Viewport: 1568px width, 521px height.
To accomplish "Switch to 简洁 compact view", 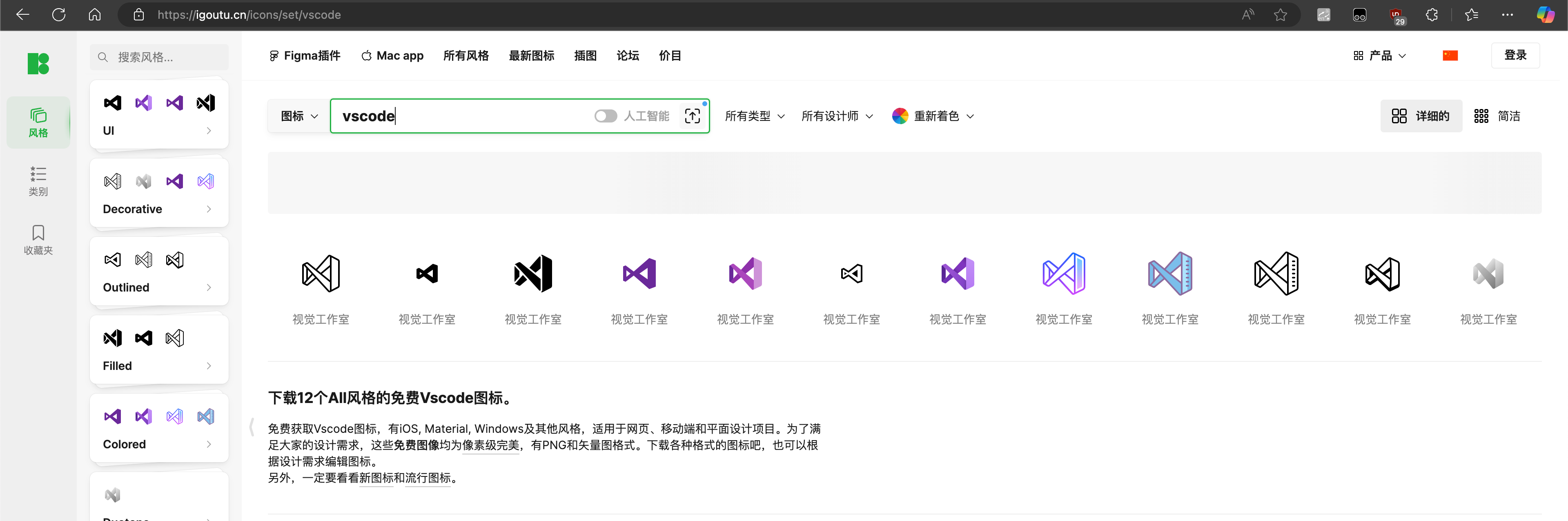I will [x=1497, y=116].
